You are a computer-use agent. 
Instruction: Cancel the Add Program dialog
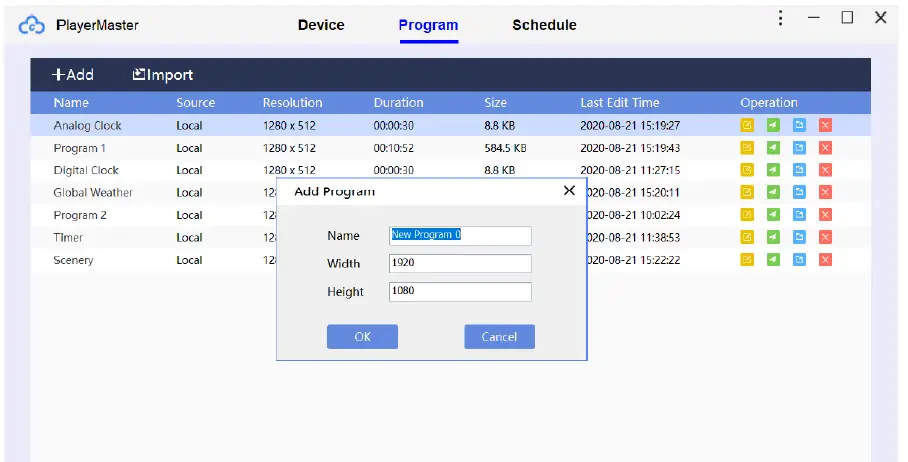pos(499,337)
